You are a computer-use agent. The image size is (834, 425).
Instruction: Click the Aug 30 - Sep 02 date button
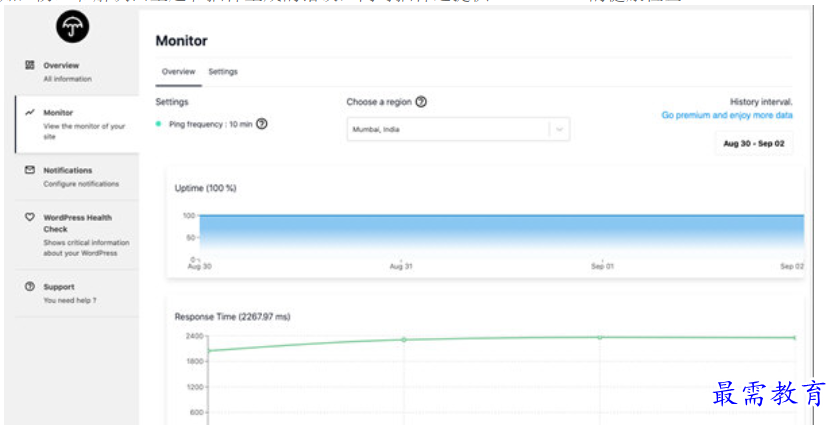point(754,144)
